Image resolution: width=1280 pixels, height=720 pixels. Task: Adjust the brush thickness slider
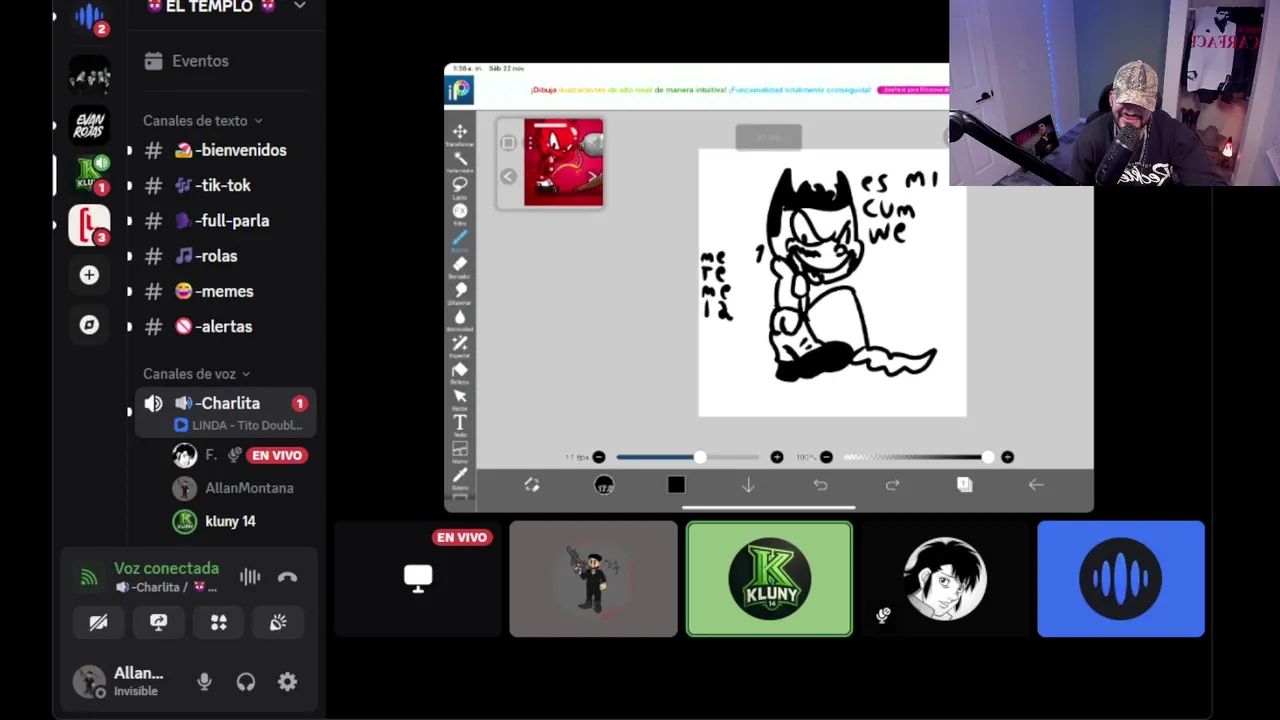click(688, 457)
